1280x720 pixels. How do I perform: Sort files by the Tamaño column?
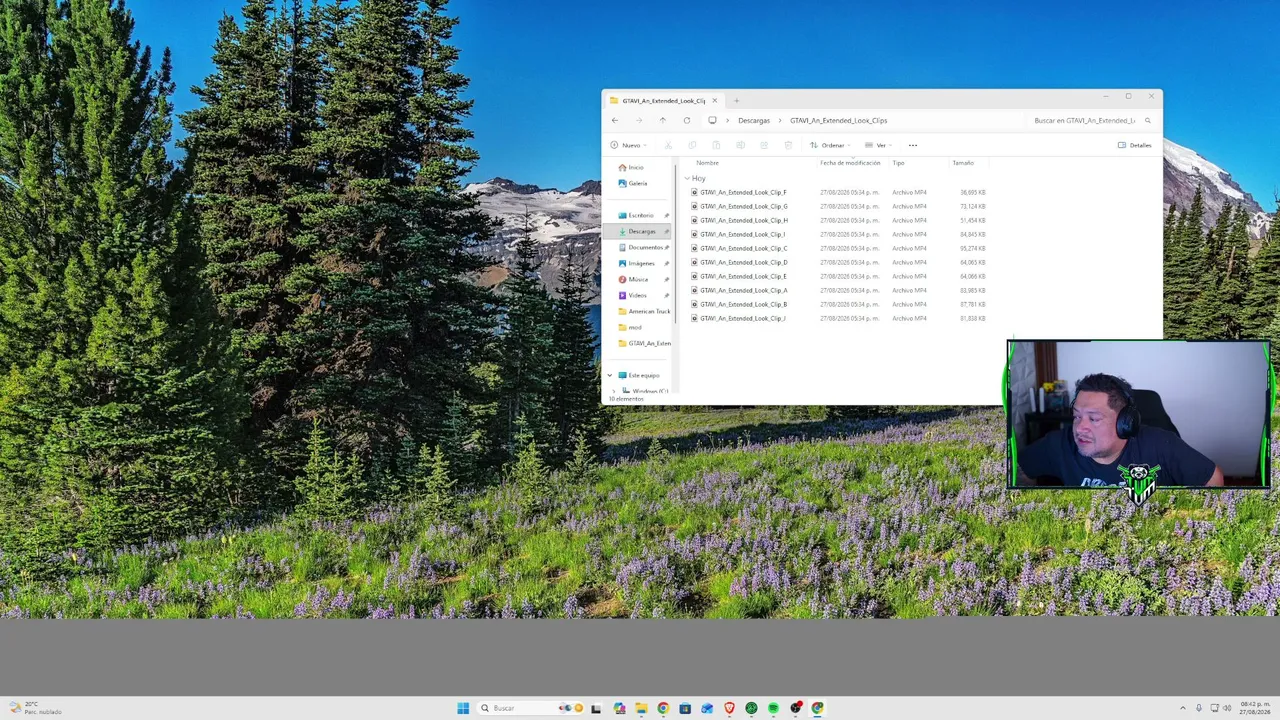[962, 163]
